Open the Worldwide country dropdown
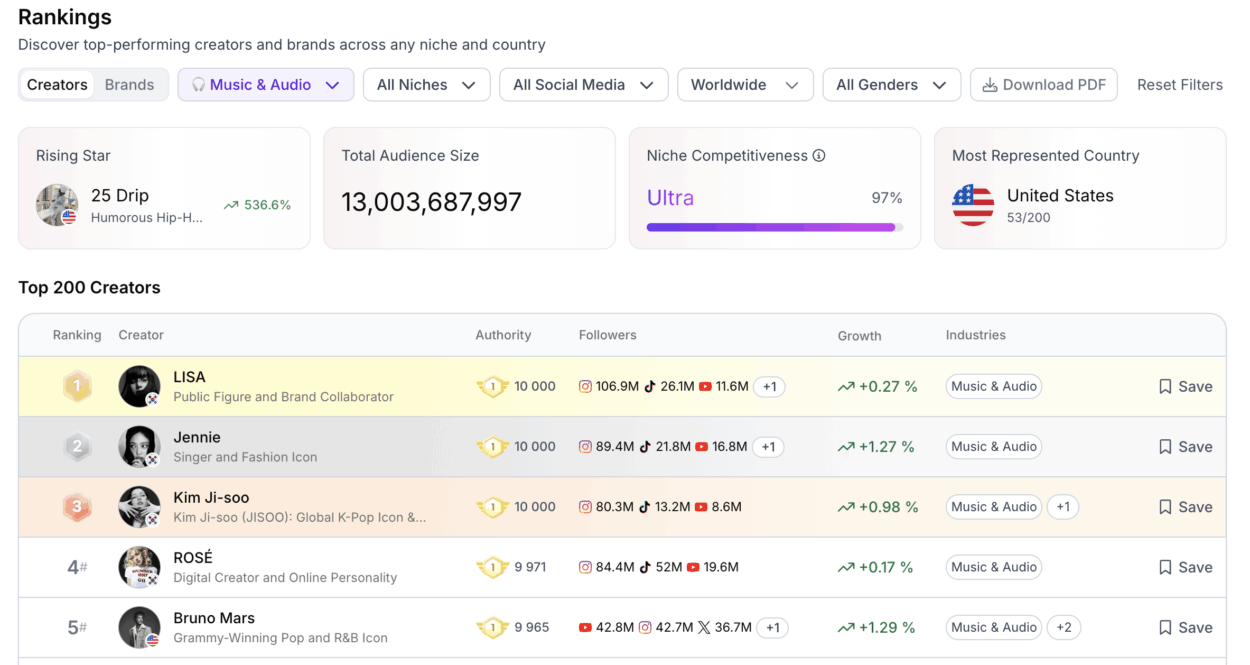 pyautogui.click(x=745, y=85)
